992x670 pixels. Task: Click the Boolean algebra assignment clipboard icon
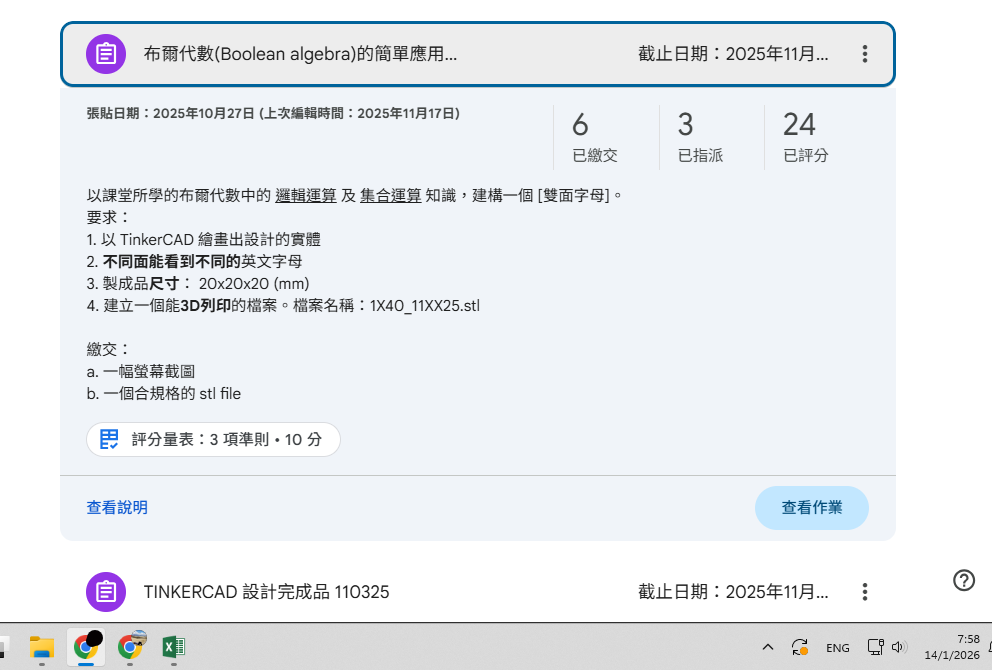106,54
